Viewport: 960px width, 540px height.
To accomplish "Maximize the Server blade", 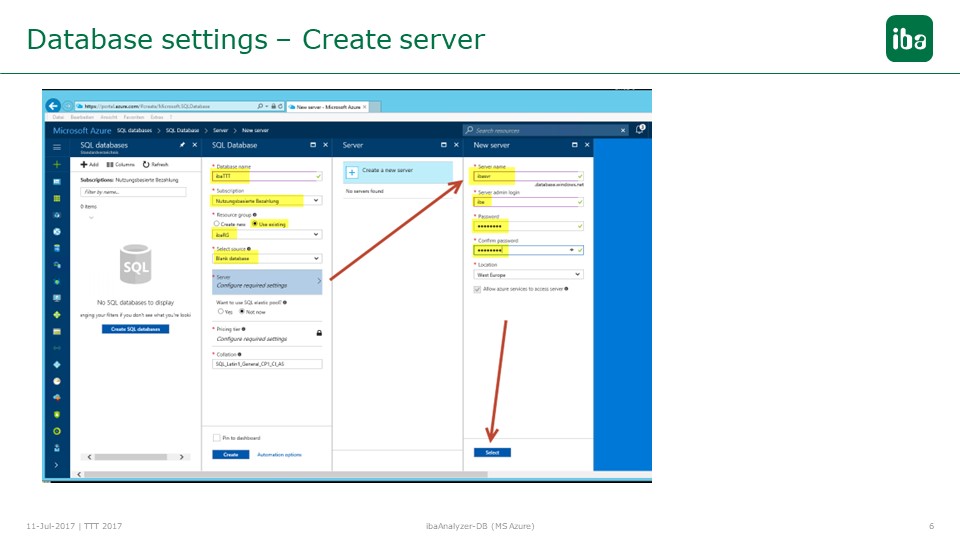I will point(444,145).
